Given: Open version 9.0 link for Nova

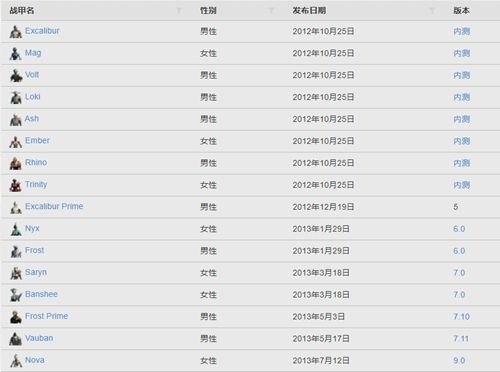Looking at the screenshot, I should coord(459,360).
